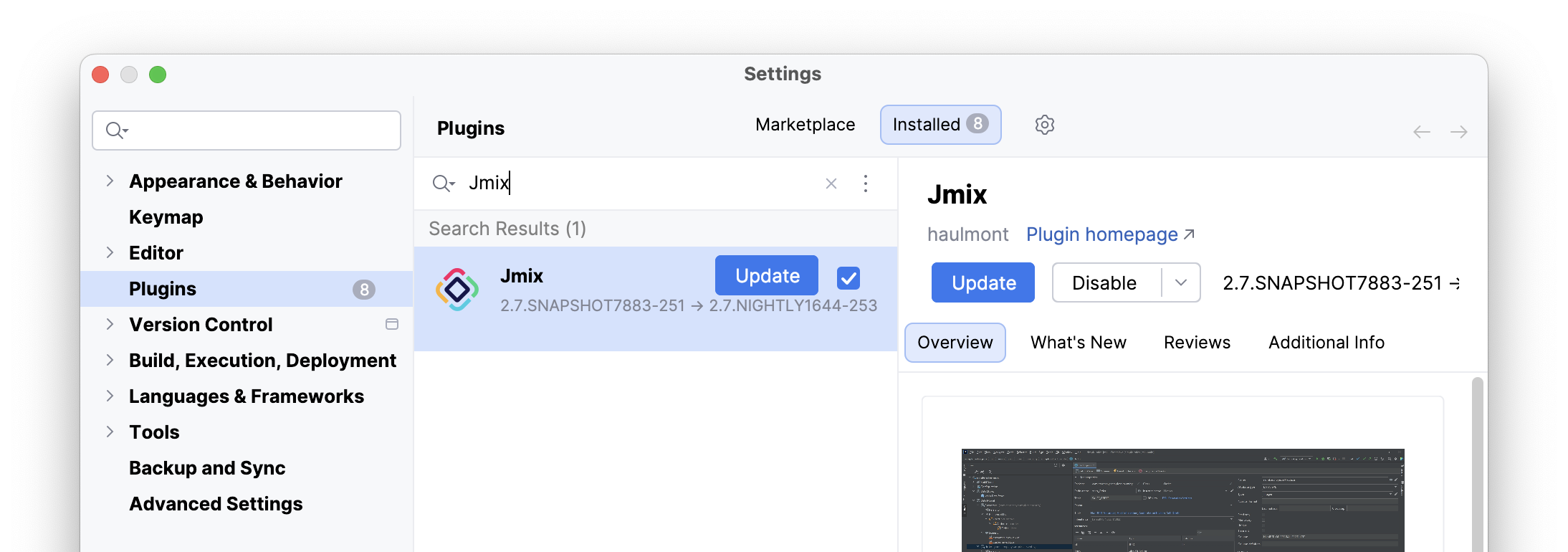Select Plugins in settings sidebar
Screen dimensions: 1568x552
coord(246,289)
